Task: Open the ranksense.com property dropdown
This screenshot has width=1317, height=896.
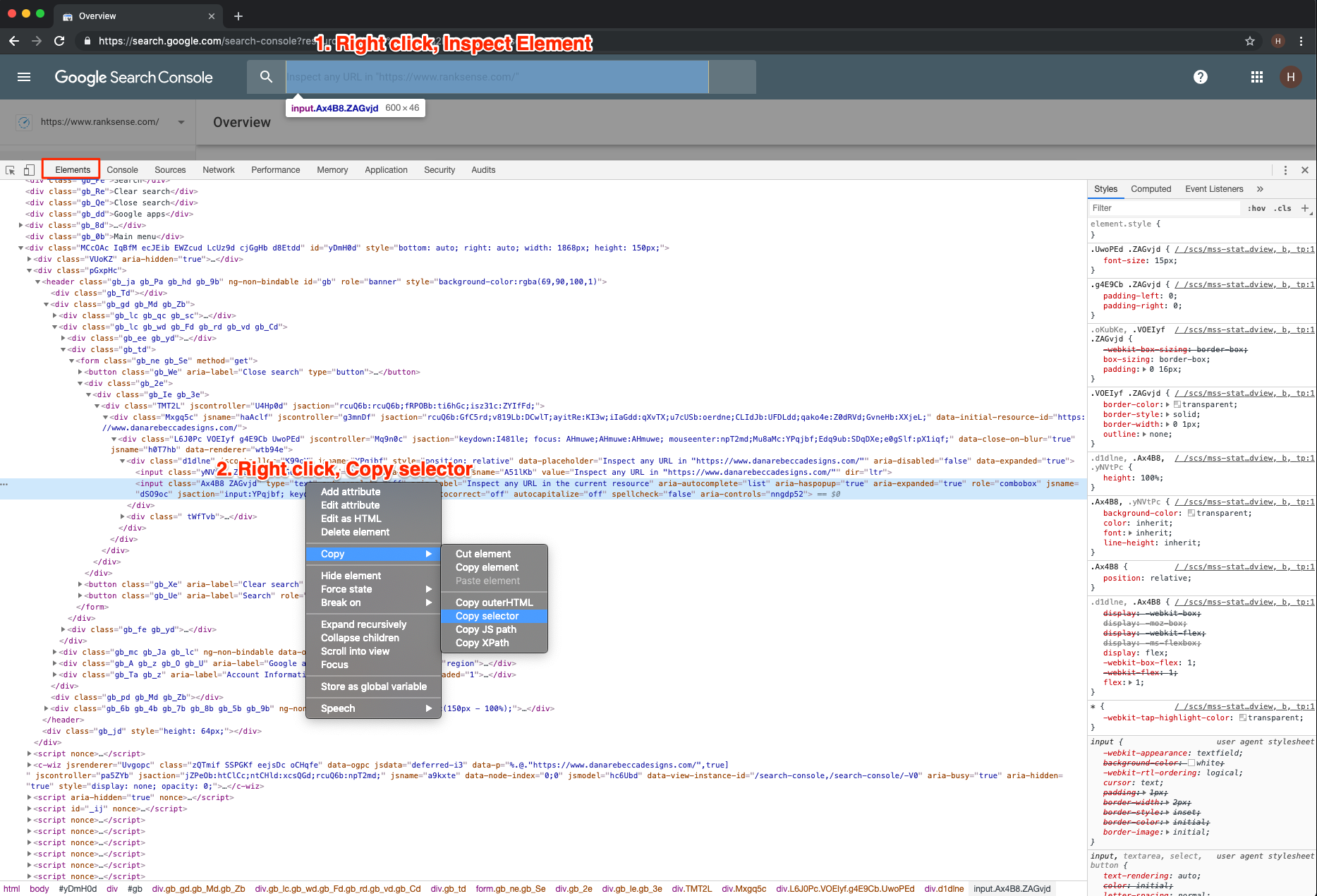Action: (181, 122)
